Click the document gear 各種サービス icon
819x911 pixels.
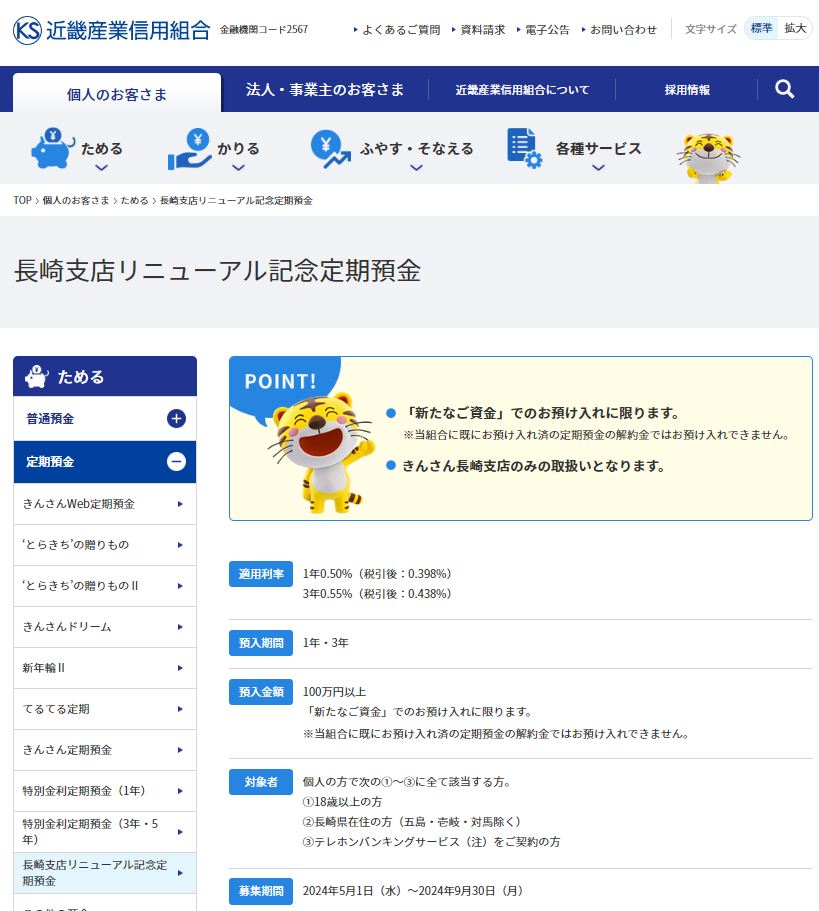coord(525,148)
